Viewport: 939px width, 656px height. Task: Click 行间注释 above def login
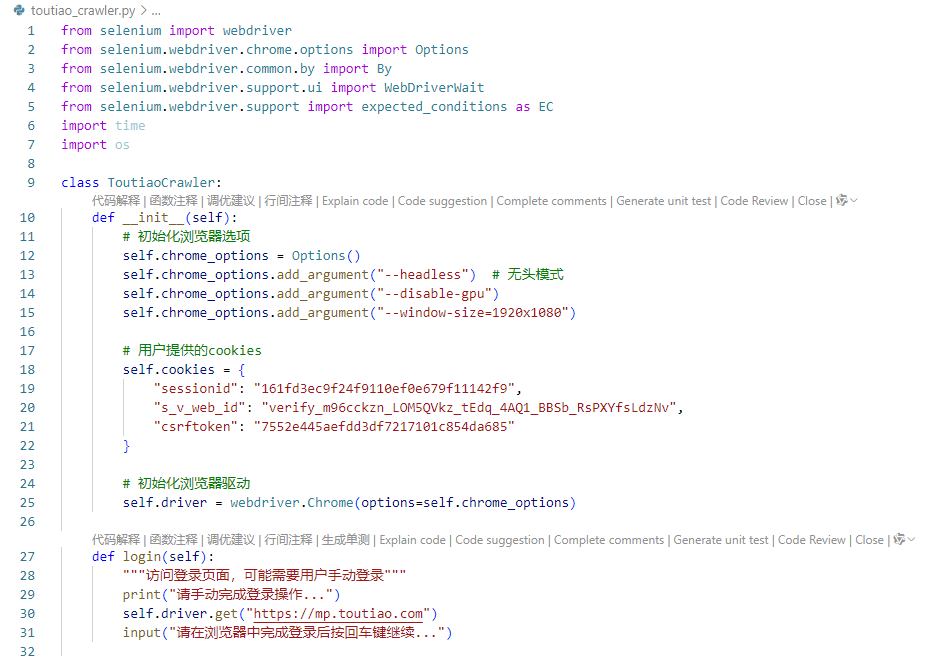[288, 540]
